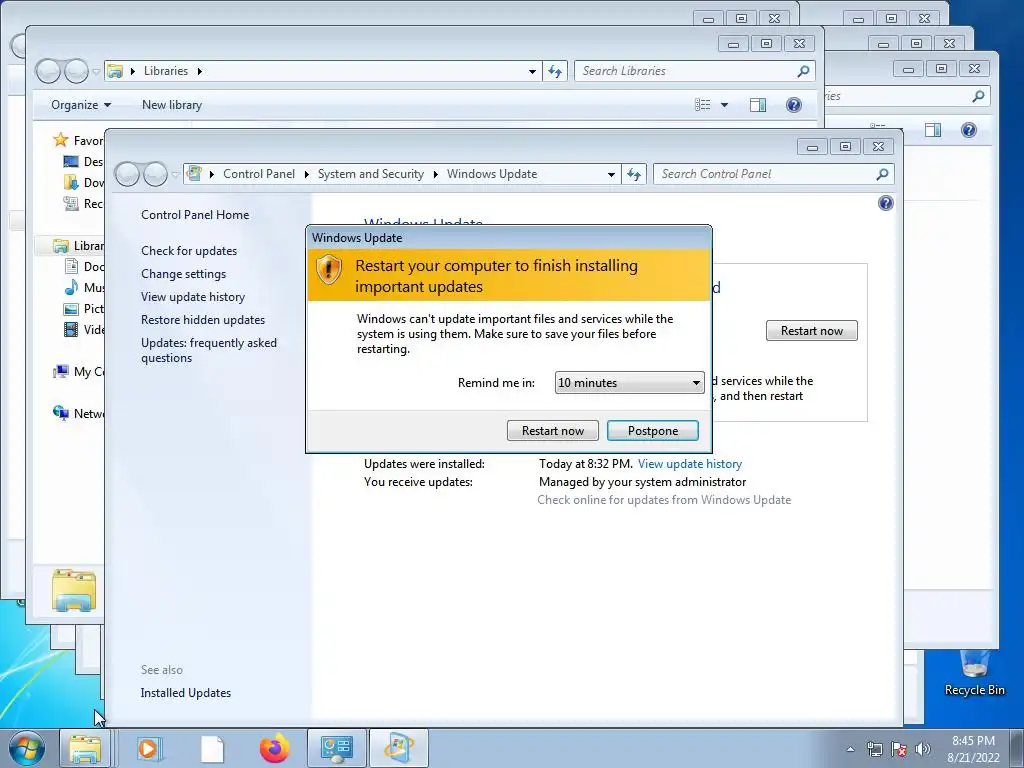Screen dimensions: 1024x768
Task: Open Control Panel Home
Action: 195,215
